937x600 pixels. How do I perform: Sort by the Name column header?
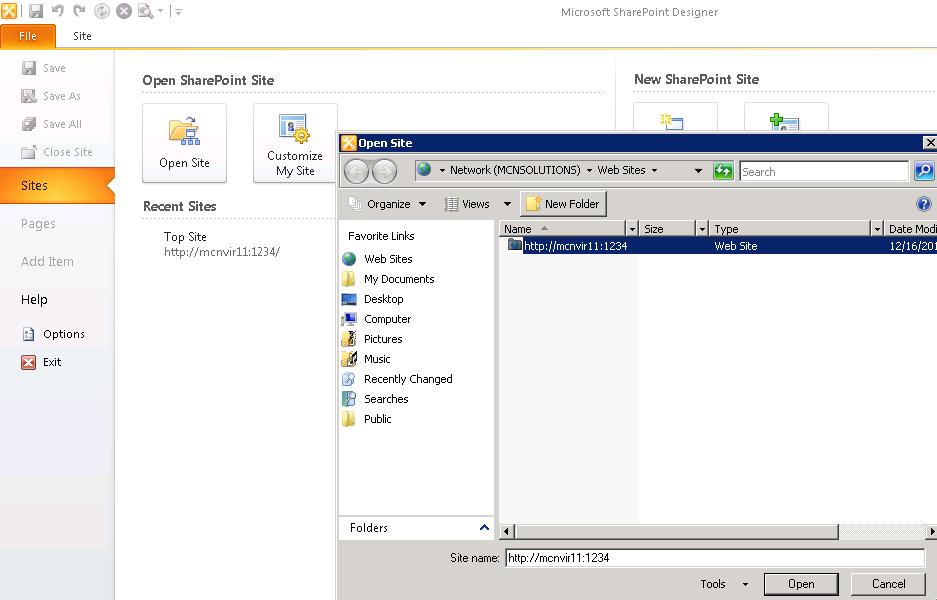(x=562, y=229)
